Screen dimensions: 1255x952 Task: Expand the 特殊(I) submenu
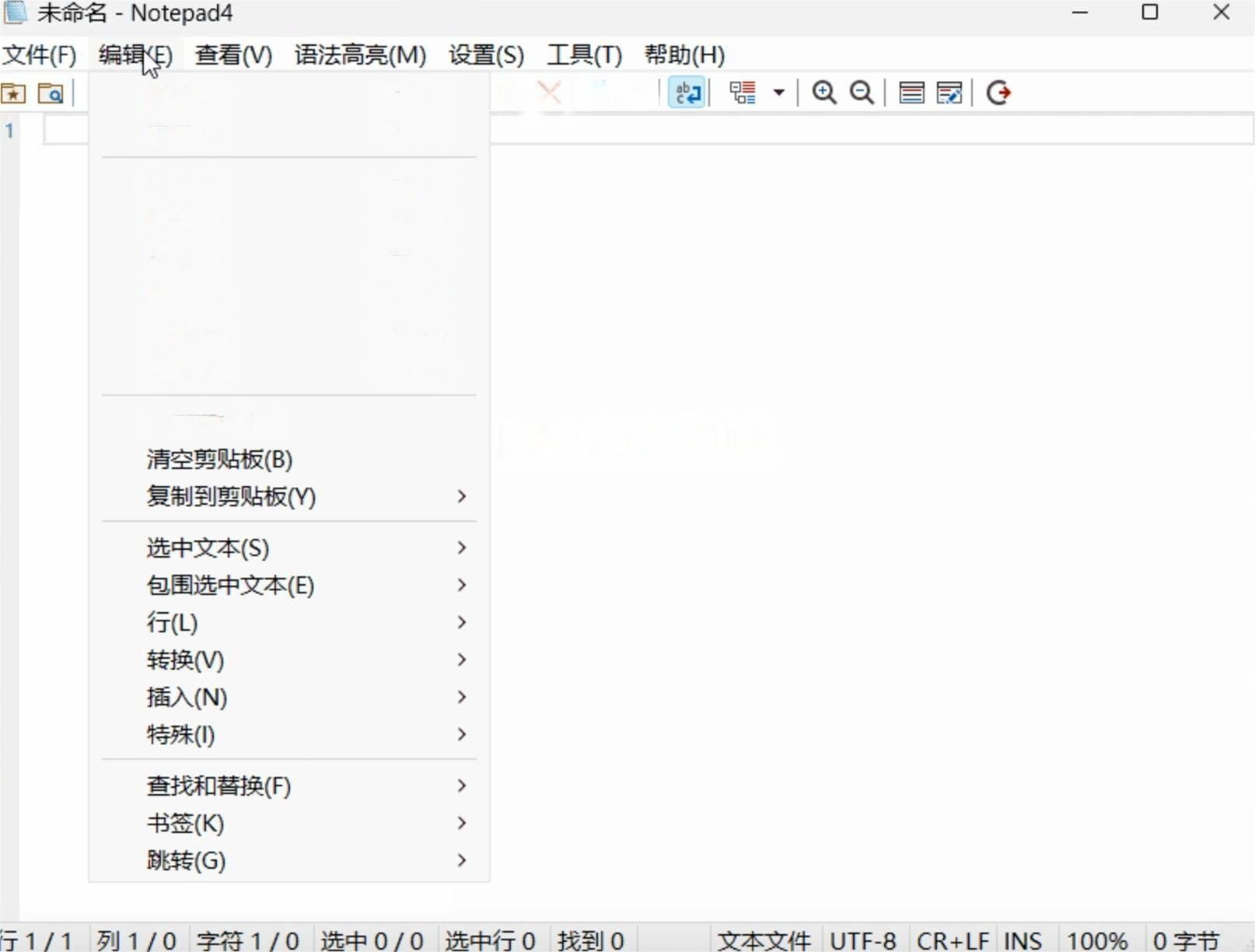click(x=289, y=734)
